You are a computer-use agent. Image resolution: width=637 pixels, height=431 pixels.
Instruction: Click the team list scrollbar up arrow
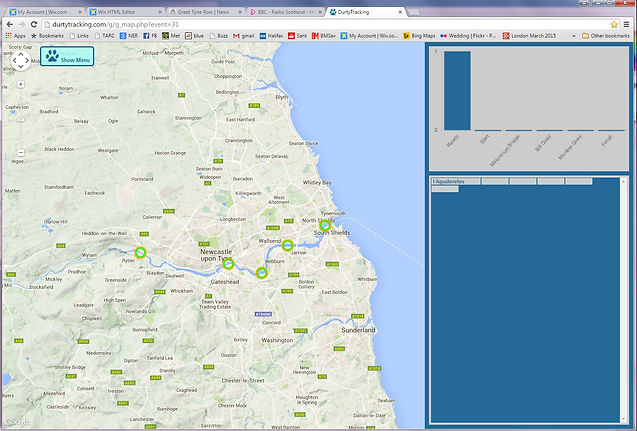624,182
